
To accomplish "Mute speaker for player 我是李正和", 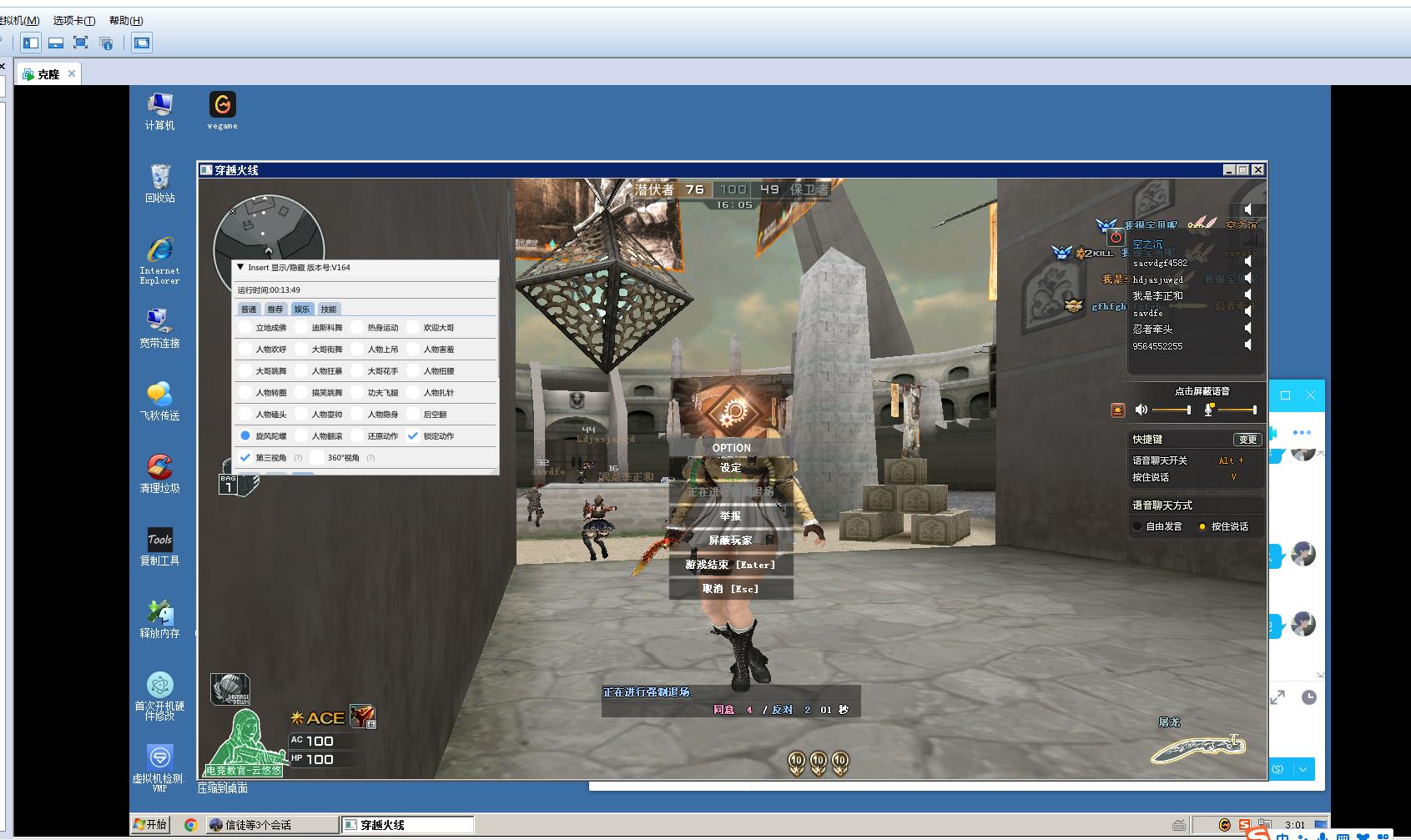I will [1248, 295].
